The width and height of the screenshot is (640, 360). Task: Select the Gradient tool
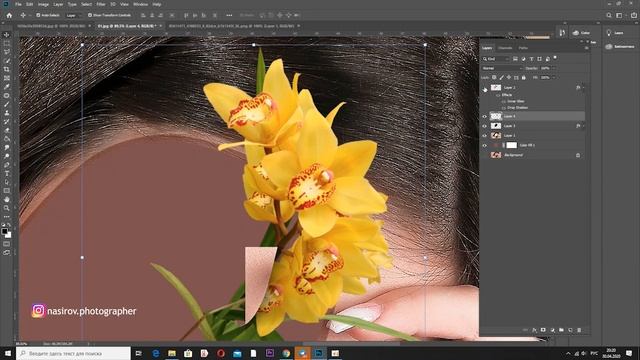(7, 139)
